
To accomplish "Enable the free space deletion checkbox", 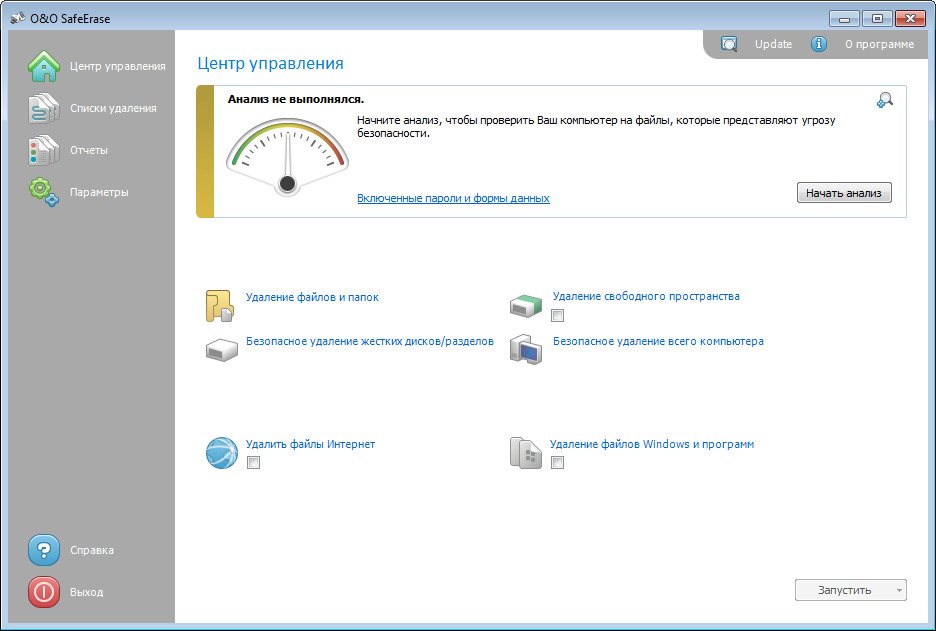I will pyautogui.click(x=557, y=315).
